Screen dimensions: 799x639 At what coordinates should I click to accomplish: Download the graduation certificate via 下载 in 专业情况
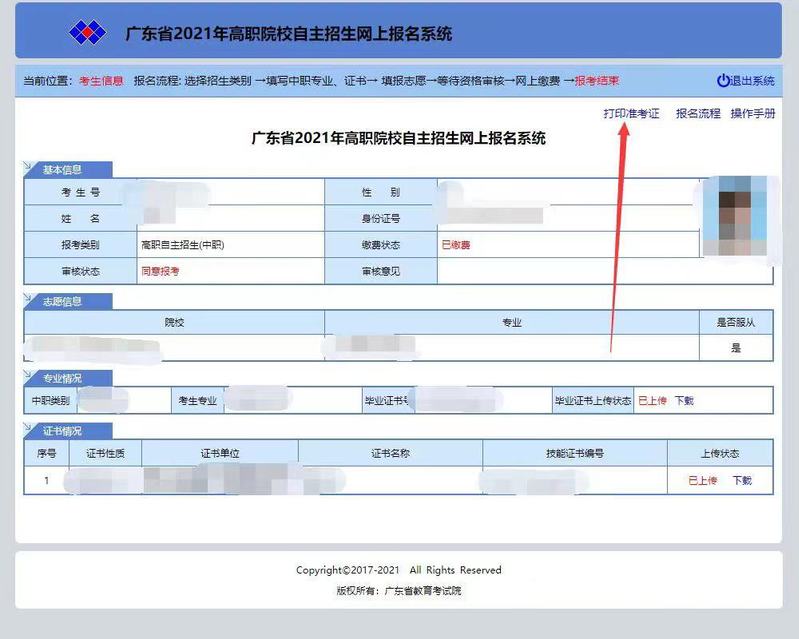point(684,401)
